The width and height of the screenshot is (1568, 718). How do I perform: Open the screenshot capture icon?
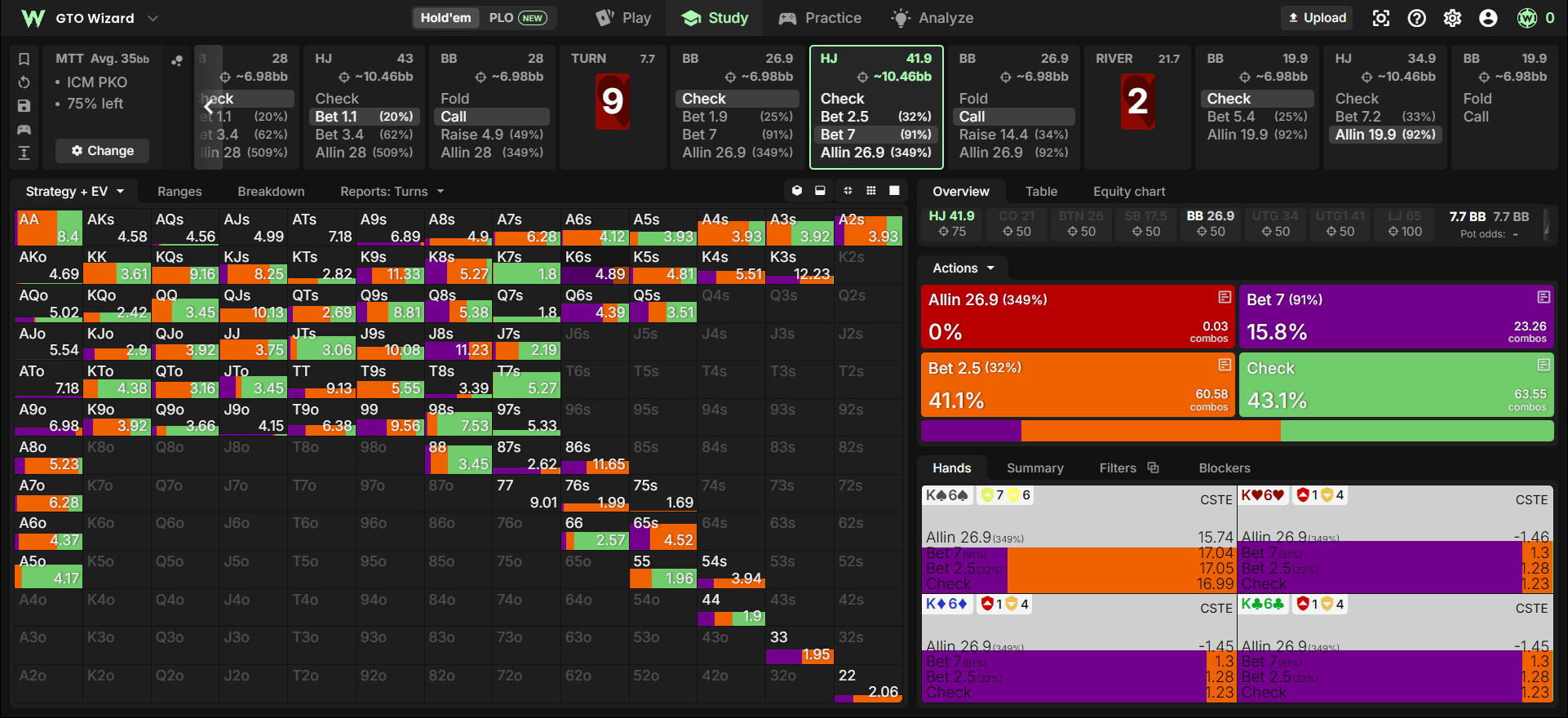[x=1381, y=18]
